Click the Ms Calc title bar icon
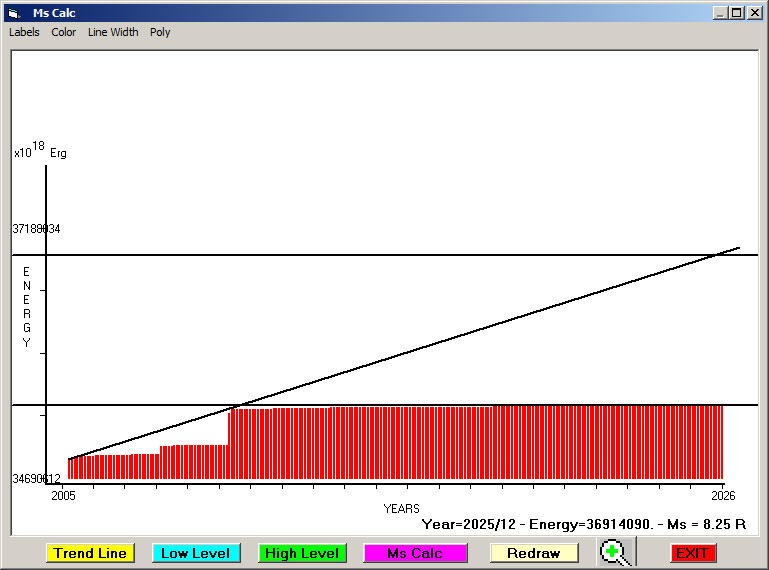Screen dimensions: 769x570 coord(14,13)
